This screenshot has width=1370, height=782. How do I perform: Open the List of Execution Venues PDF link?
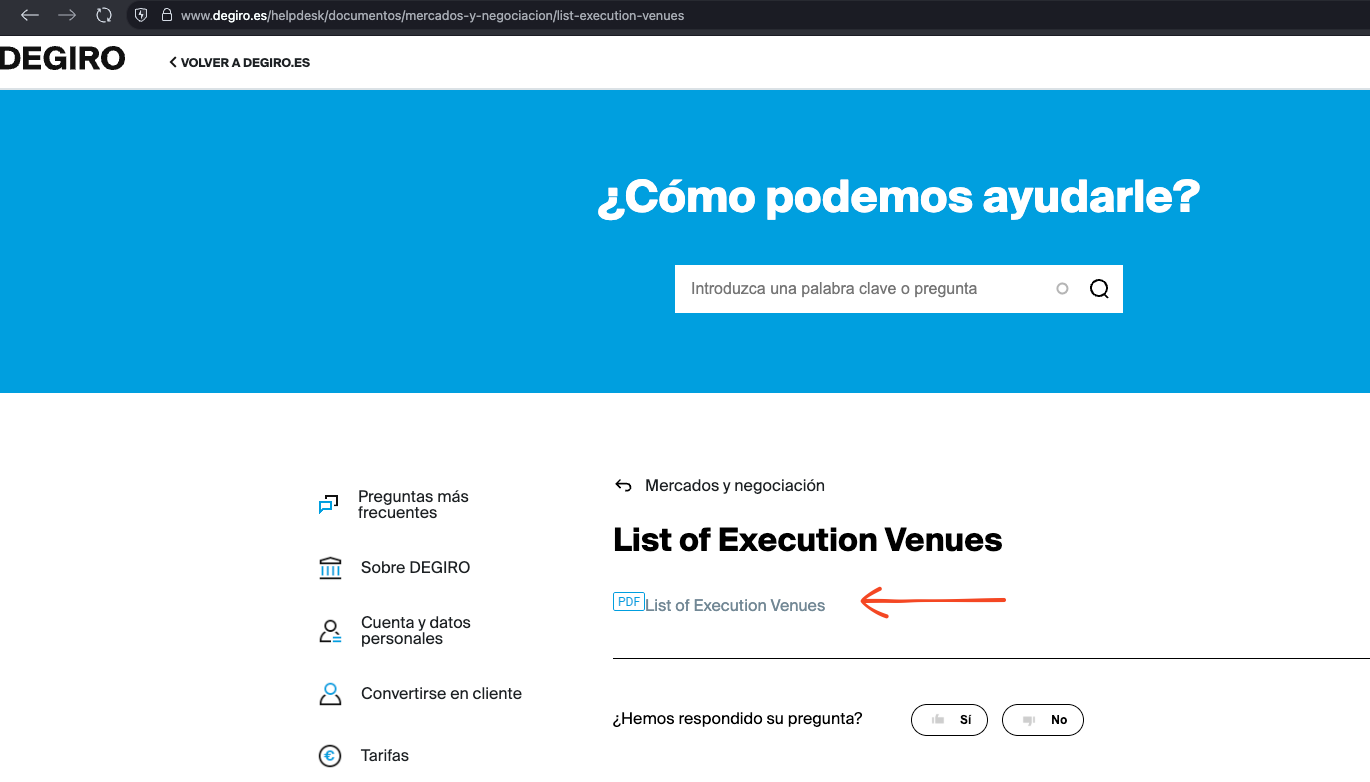click(735, 605)
